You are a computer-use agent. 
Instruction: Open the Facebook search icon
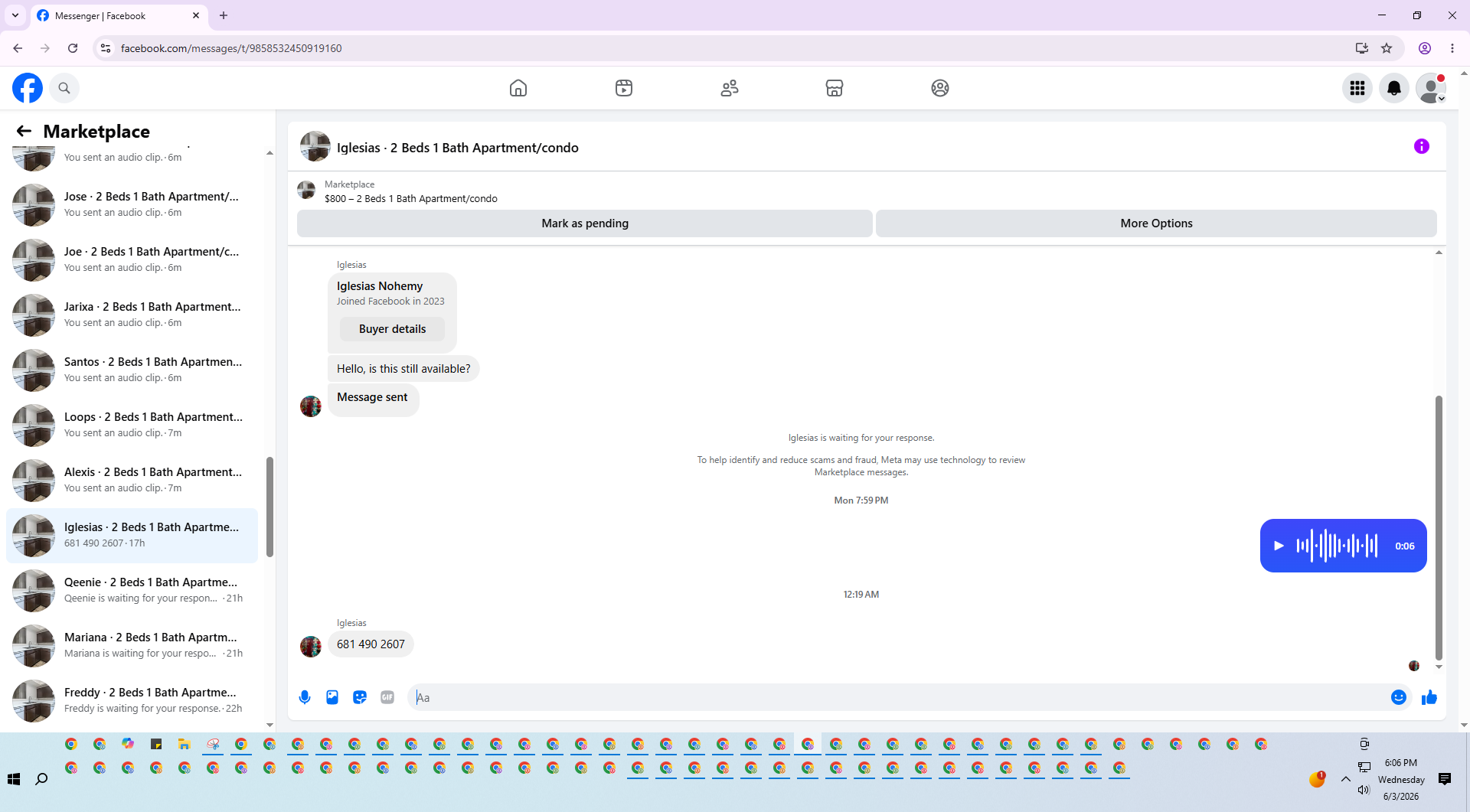[64, 88]
